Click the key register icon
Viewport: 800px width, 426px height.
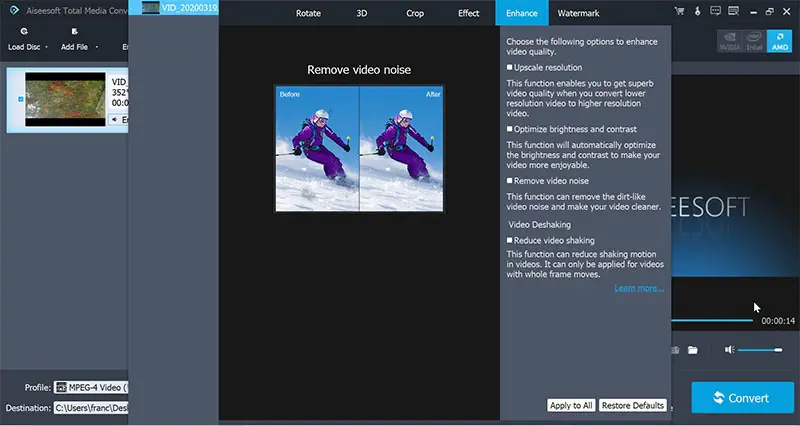697,11
